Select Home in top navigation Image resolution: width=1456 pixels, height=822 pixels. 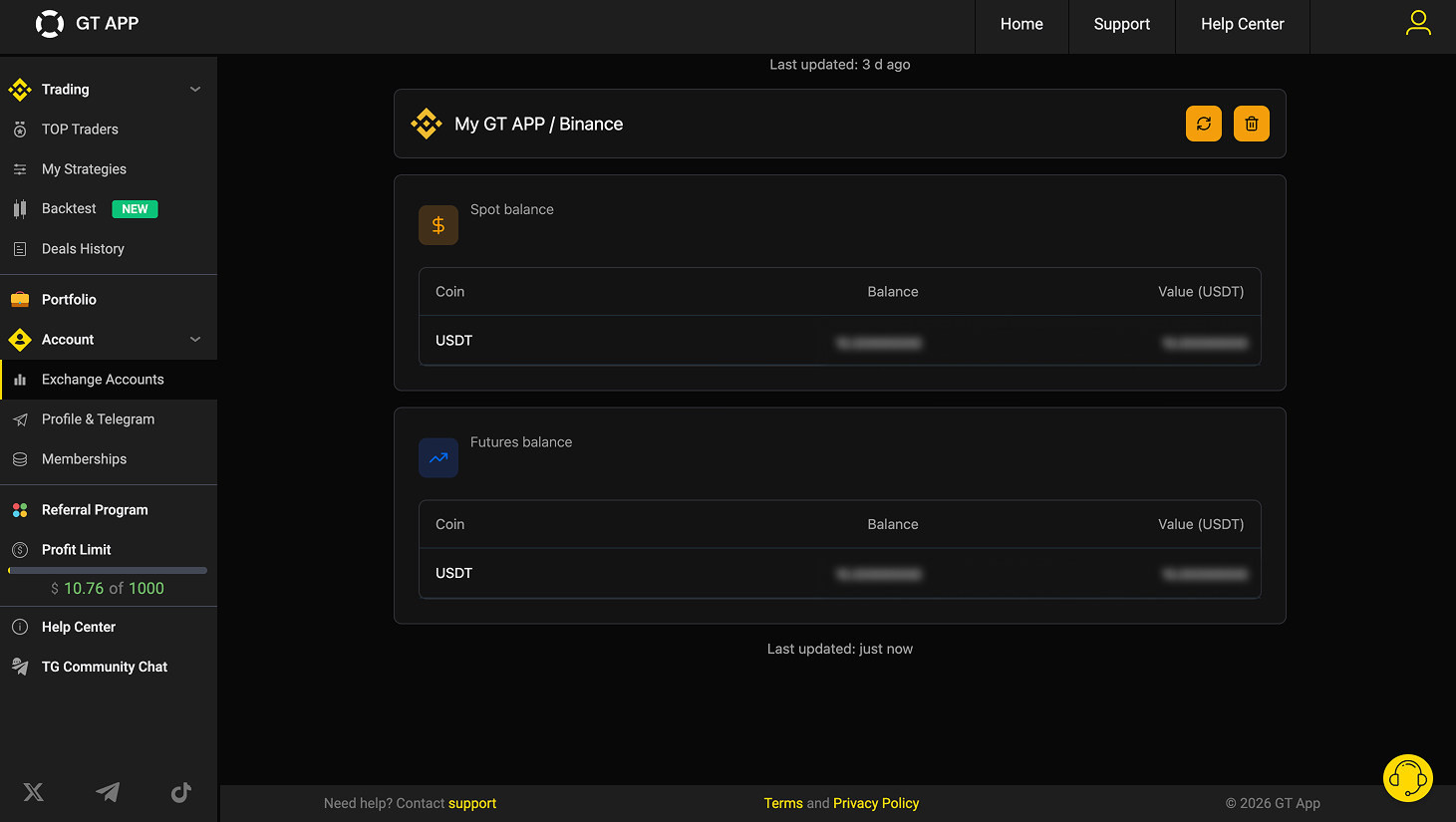tap(1021, 24)
